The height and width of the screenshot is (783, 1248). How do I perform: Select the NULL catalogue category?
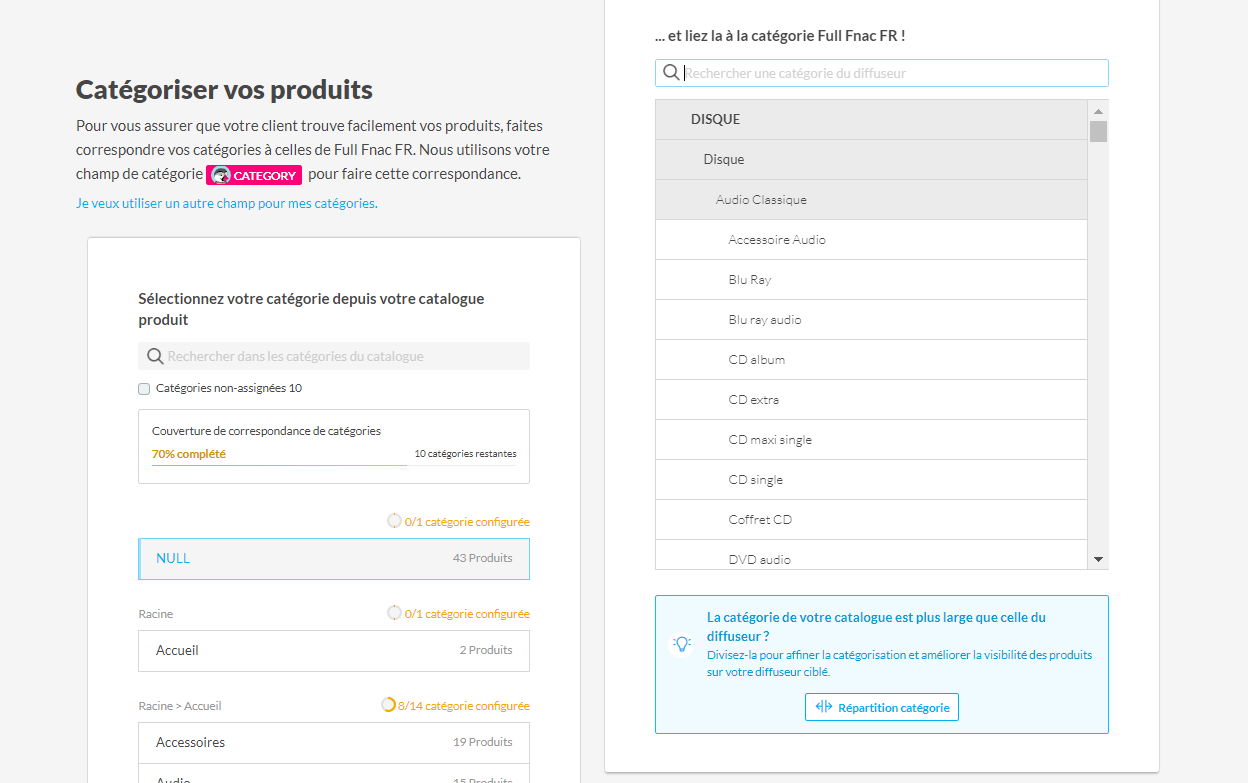(333, 559)
